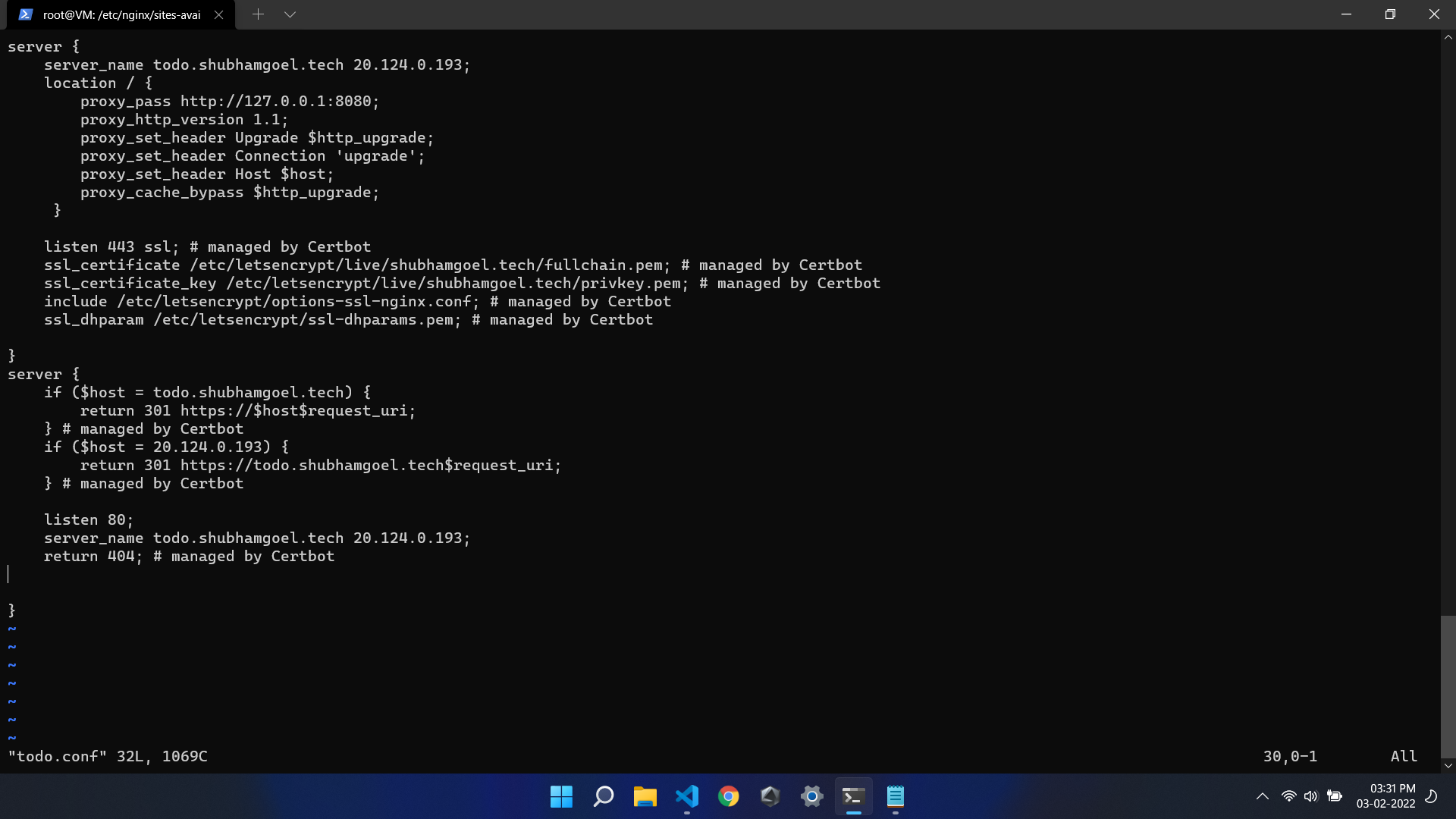
Task: Open Windows Search from the taskbar
Action: click(x=603, y=796)
